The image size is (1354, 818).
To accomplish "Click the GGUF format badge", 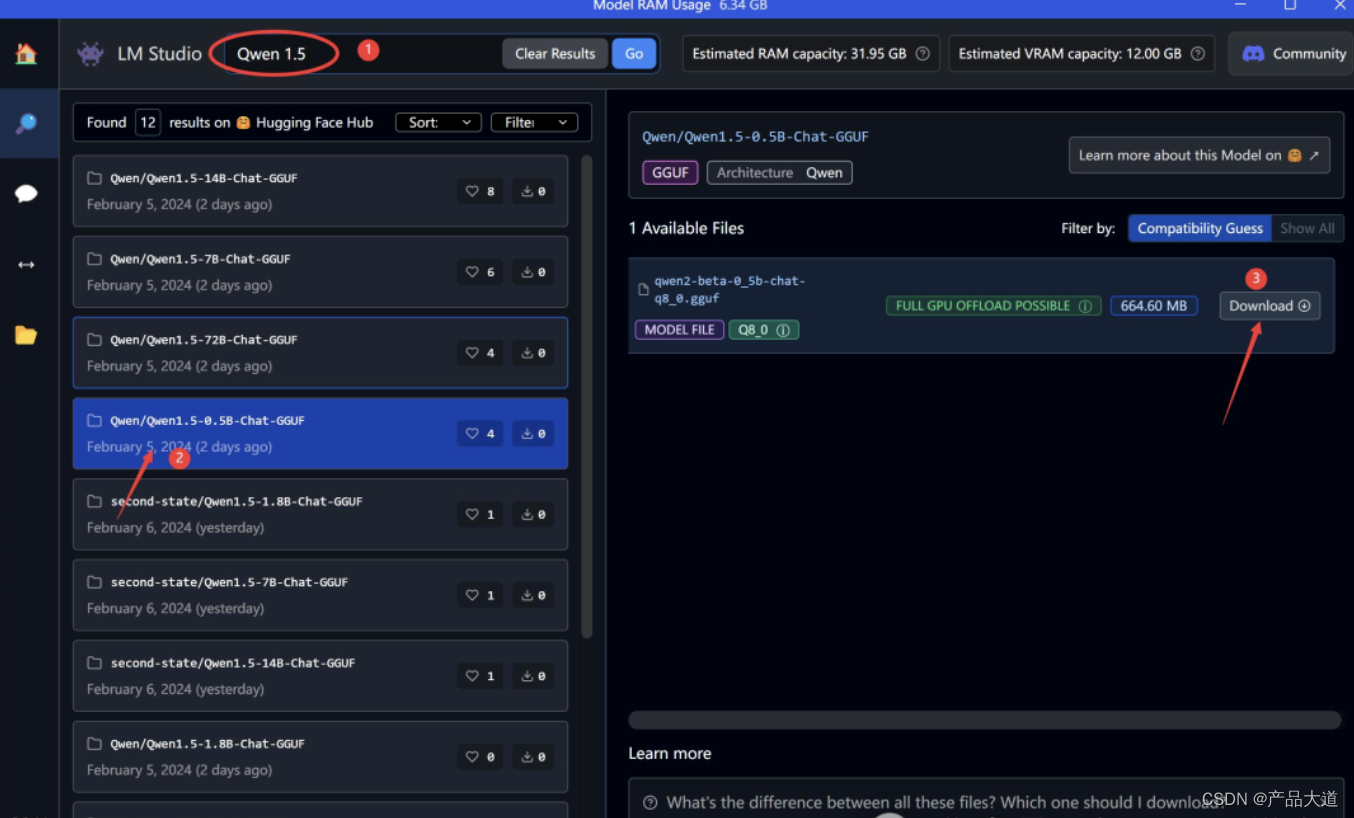I will click(670, 172).
